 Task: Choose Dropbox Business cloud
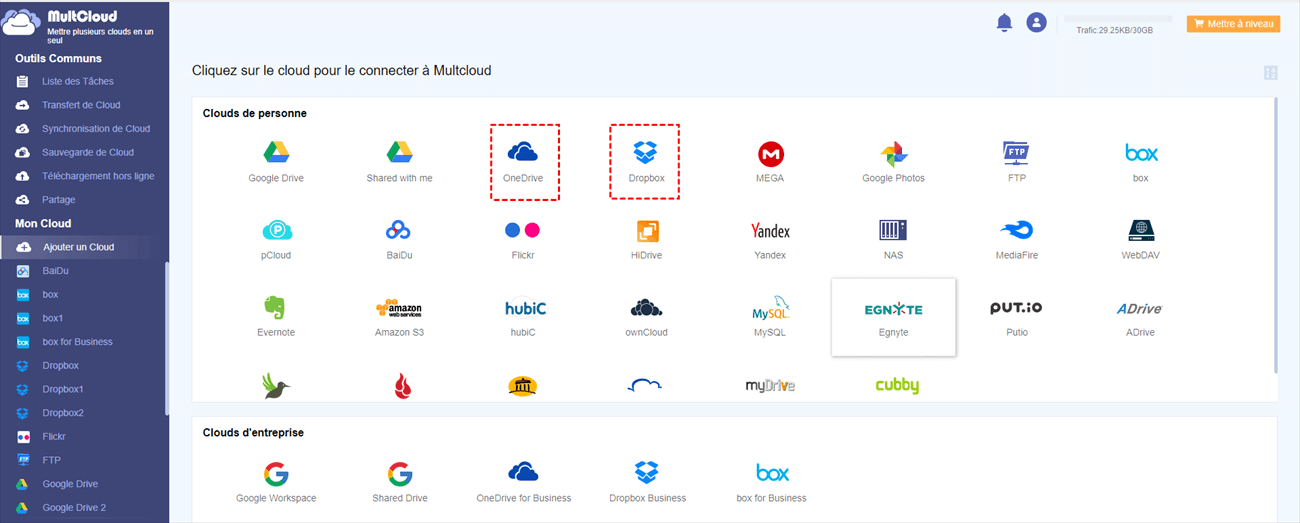647,482
